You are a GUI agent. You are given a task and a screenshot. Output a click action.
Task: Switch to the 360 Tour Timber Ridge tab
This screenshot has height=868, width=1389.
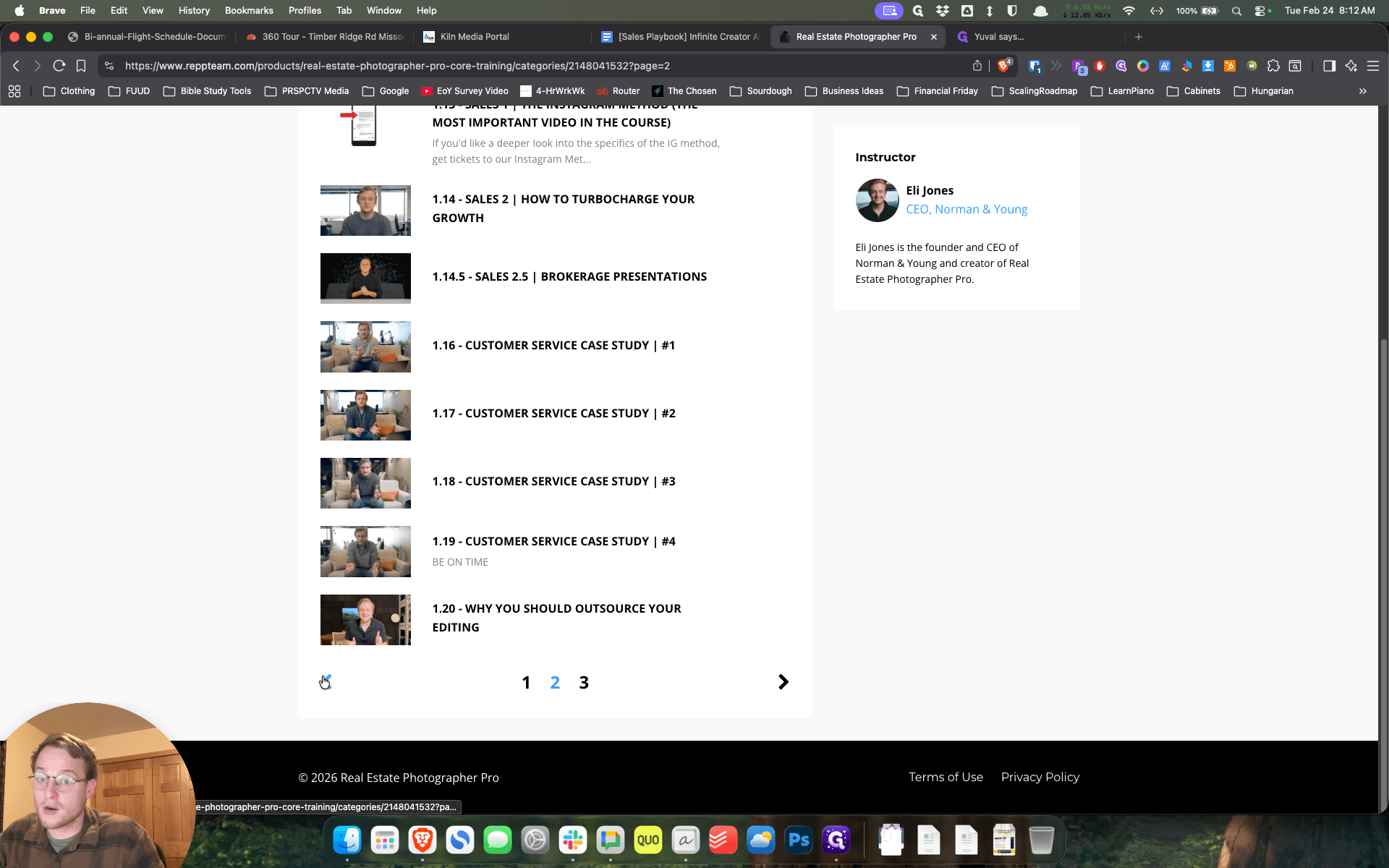324,37
